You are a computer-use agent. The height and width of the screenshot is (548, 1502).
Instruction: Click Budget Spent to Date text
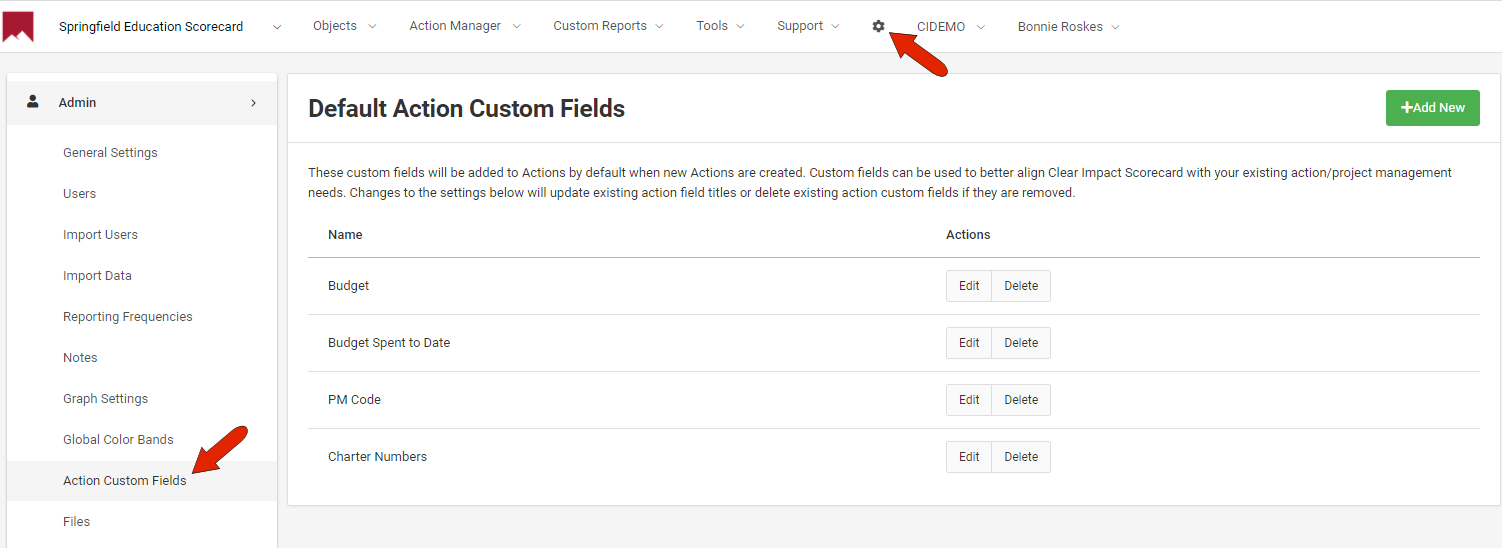(x=389, y=343)
